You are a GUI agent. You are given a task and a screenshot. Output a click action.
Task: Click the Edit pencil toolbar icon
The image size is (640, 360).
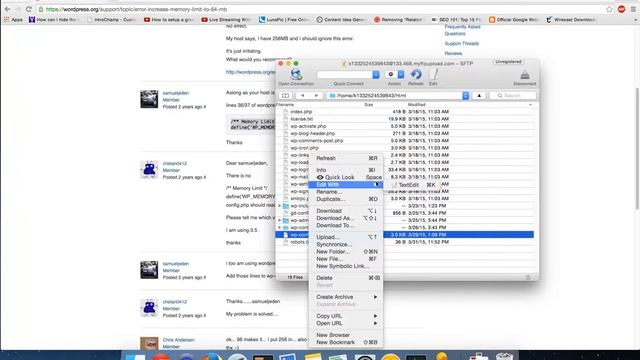click(x=433, y=74)
